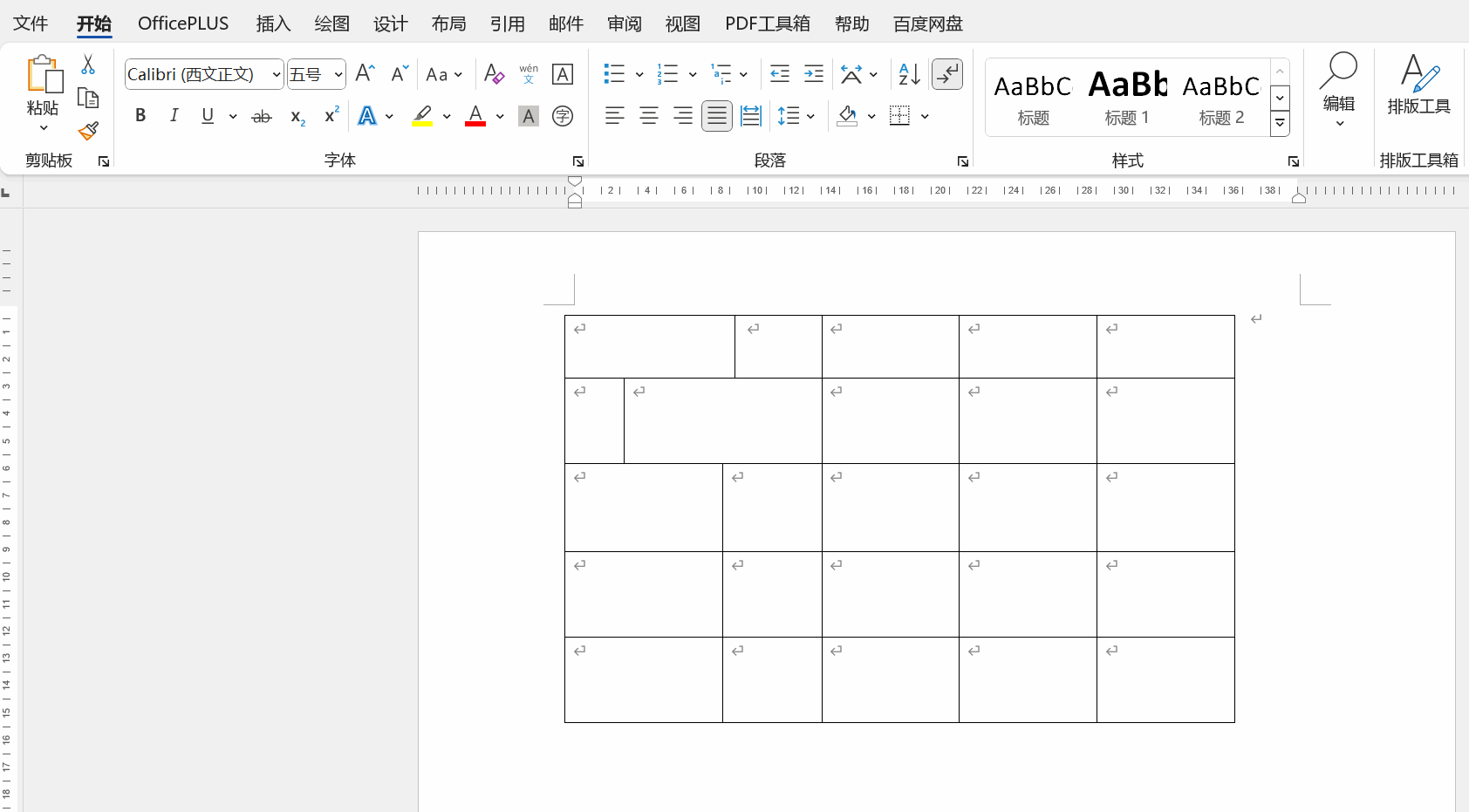The image size is (1469, 812).
Task: Click the Grow Font size icon
Action: pyautogui.click(x=365, y=74)
